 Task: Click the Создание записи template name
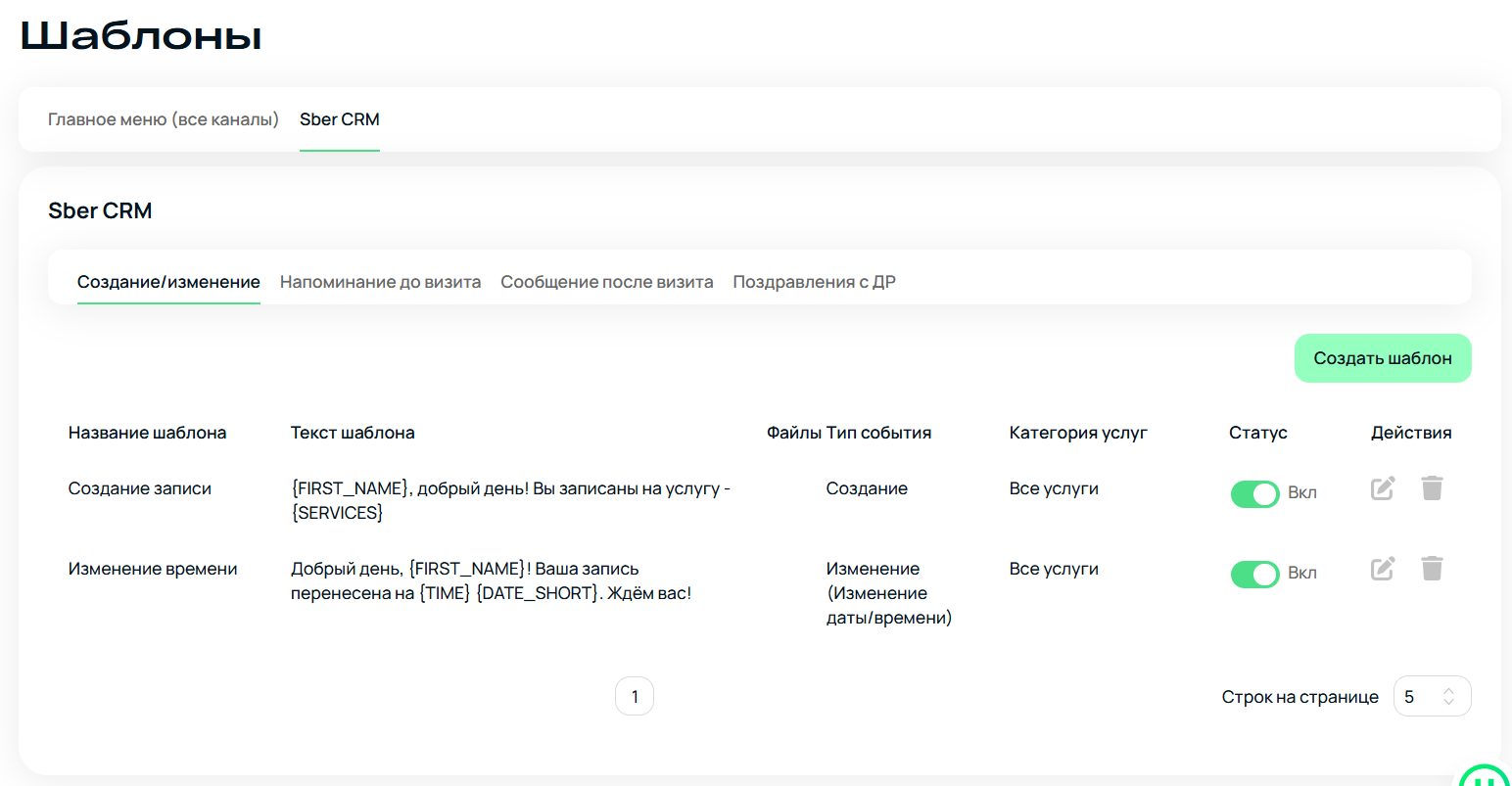click(x=139, y=488)
